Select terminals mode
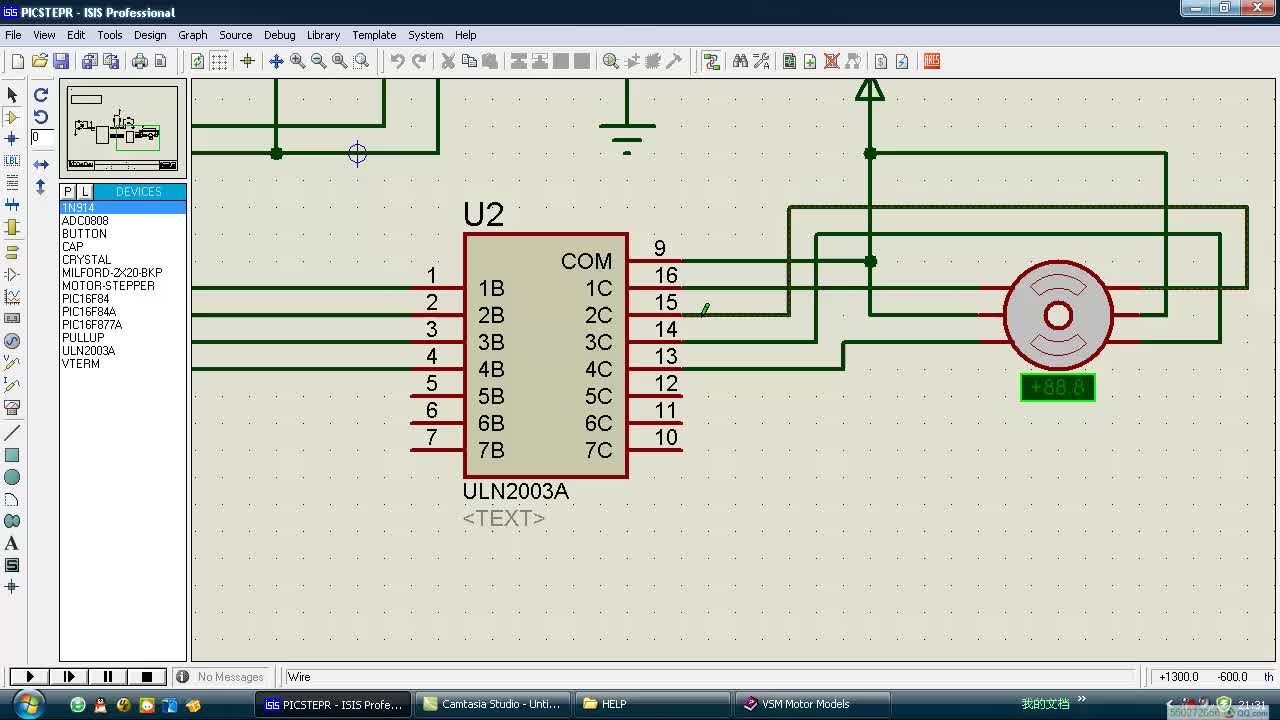This screenshot has height=720, width=1280. (12, 252)
